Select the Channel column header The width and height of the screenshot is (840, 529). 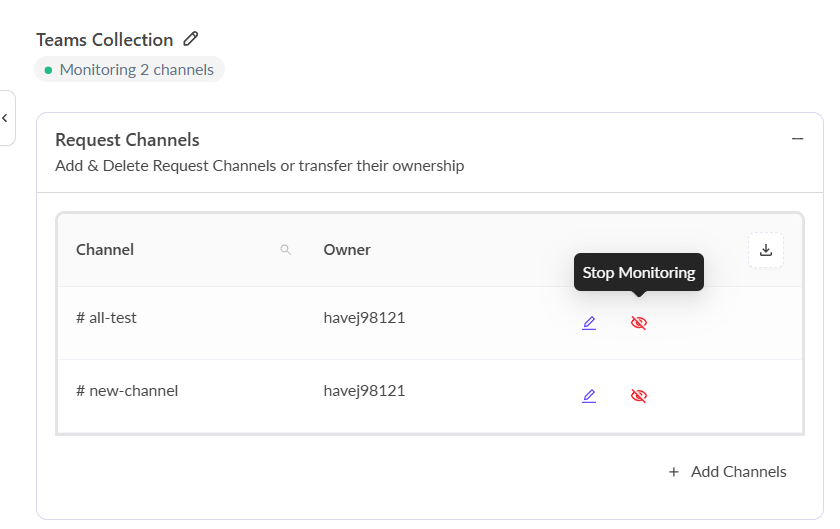105,250
